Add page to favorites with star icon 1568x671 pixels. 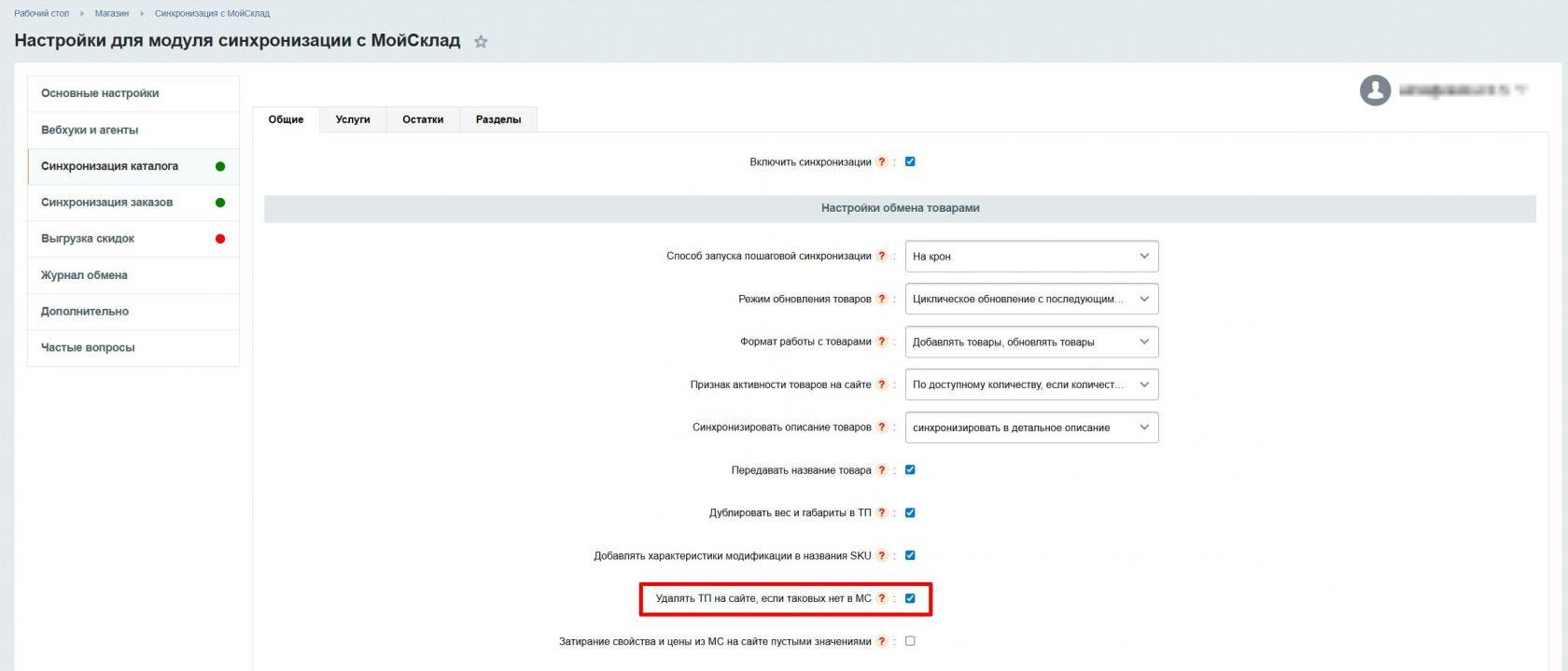(481, 42)
